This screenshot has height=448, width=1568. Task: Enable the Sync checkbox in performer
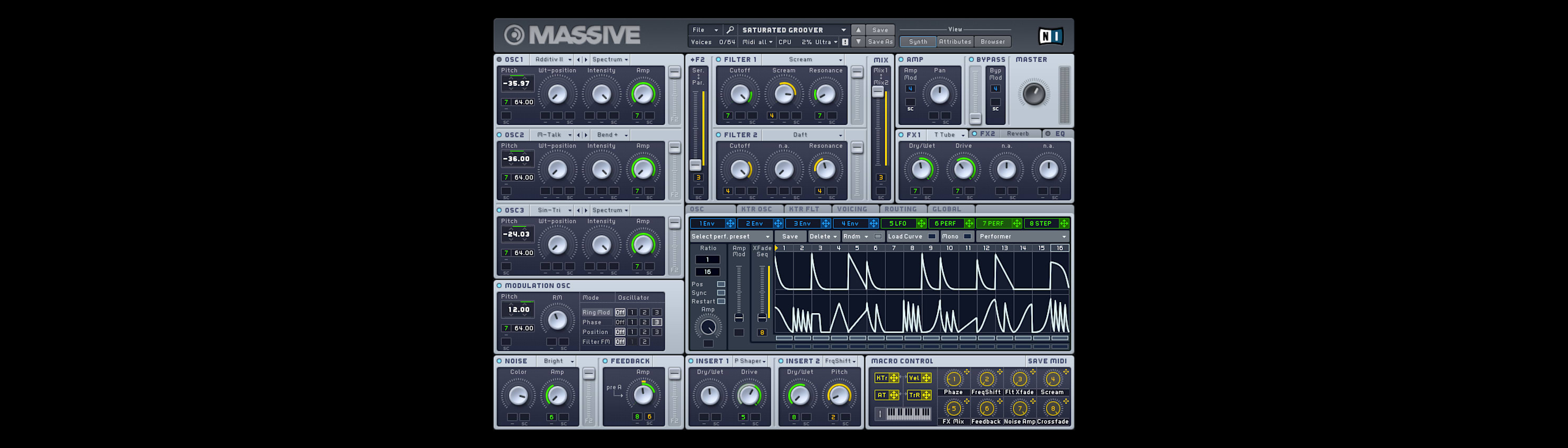coord(721,293)
